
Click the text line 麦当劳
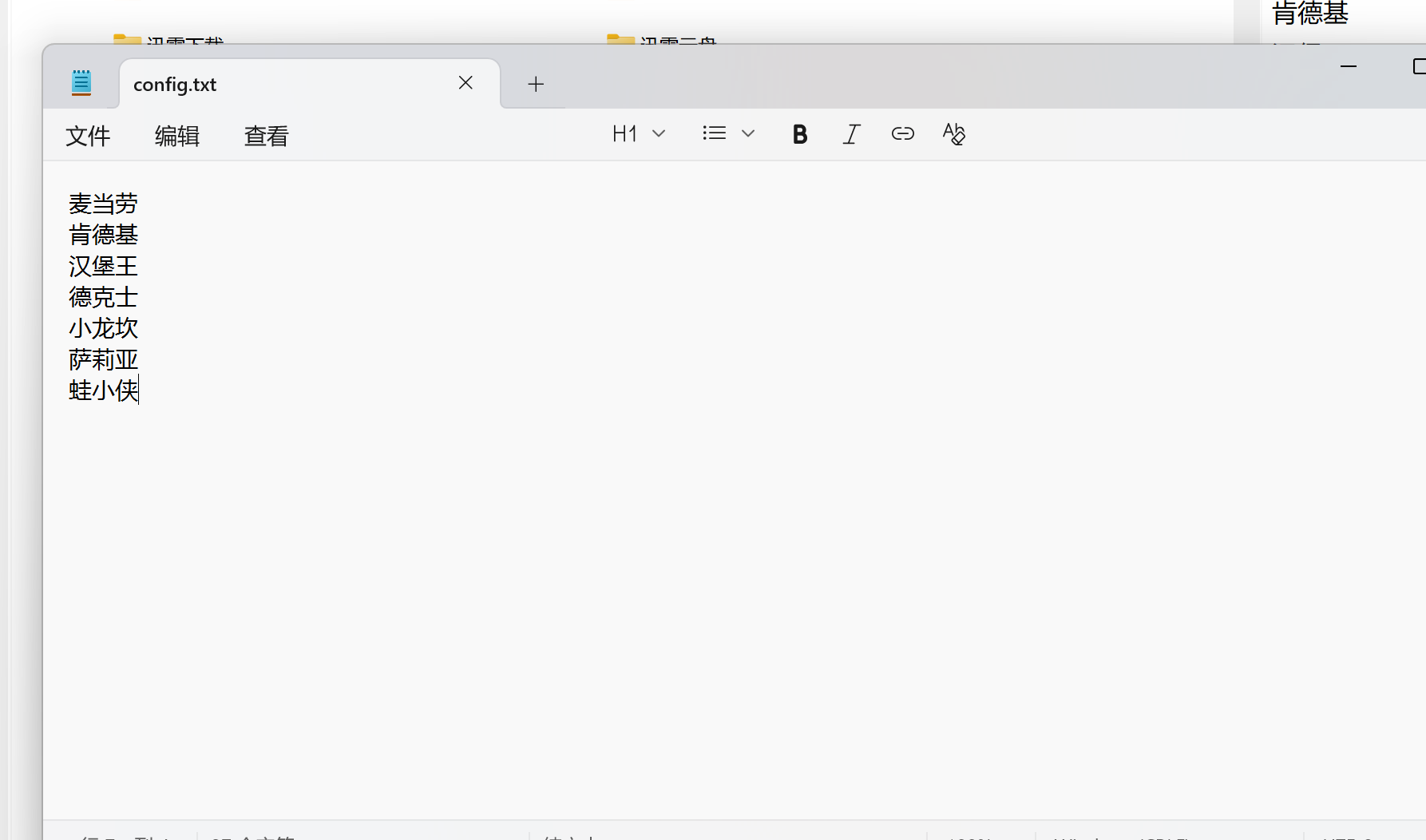pyautogui.click(x=104, y=204)
